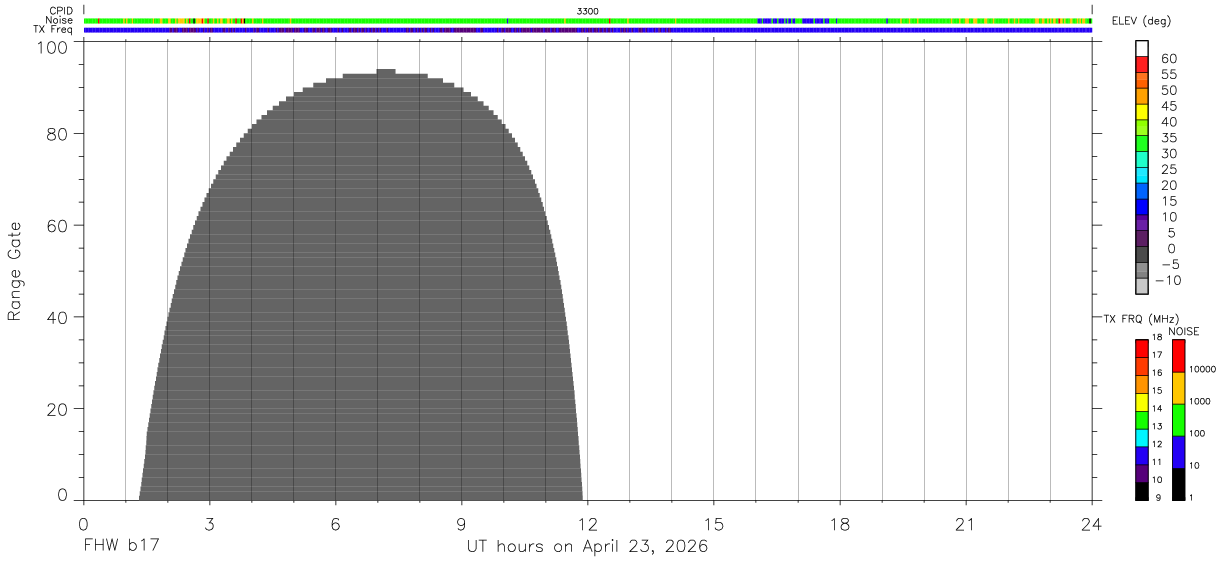Click the 3300 CPID value
This screenshot has height=567, width=1228.
[x=588, y=10]
